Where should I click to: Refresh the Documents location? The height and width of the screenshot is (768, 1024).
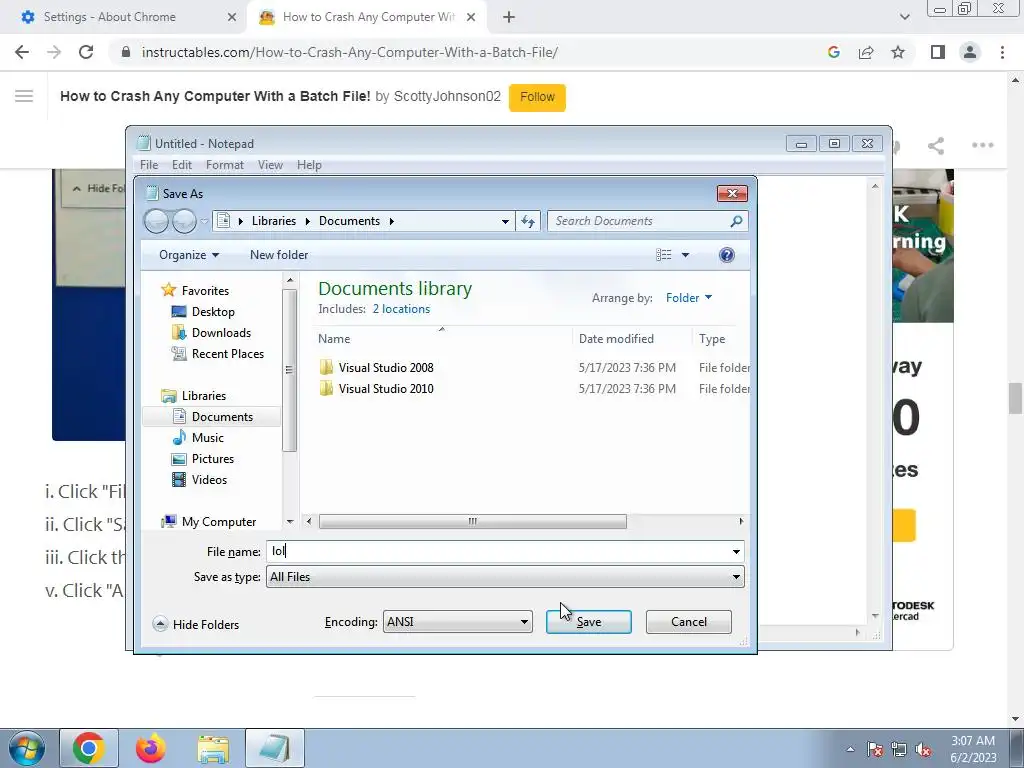[528, 221]
